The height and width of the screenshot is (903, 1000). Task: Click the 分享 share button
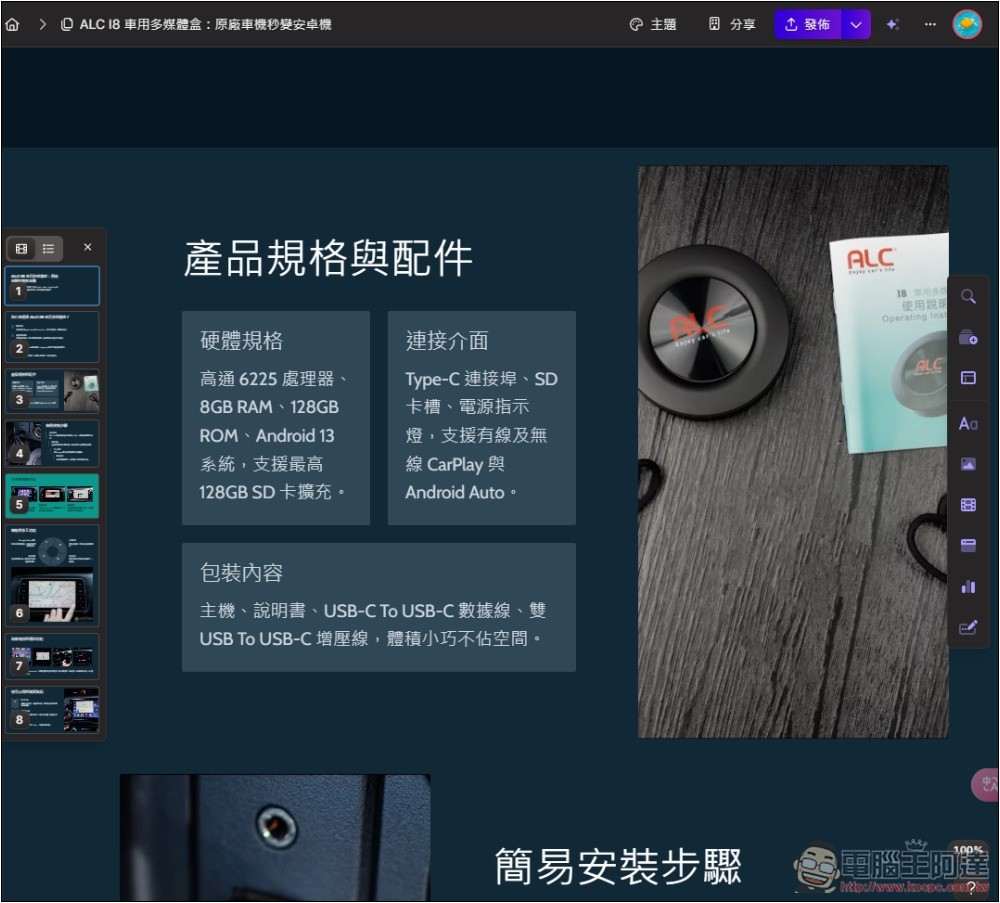(x=732, y=25)
